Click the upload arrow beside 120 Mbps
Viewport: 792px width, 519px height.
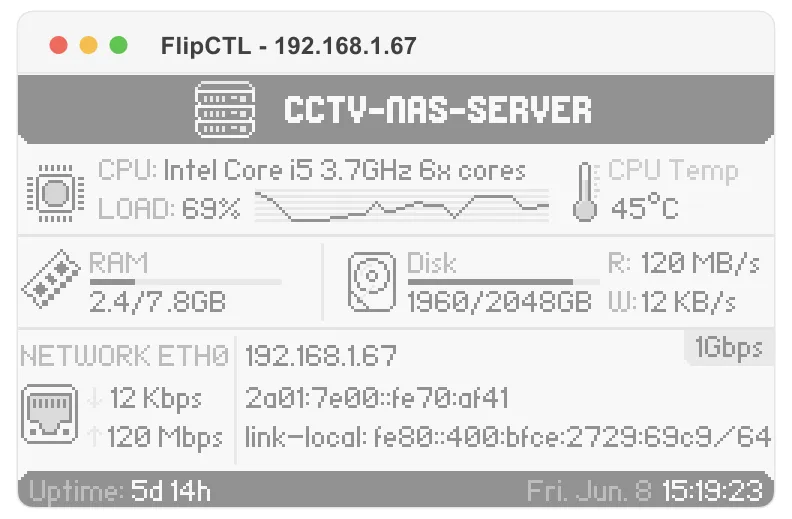(94, 436)
